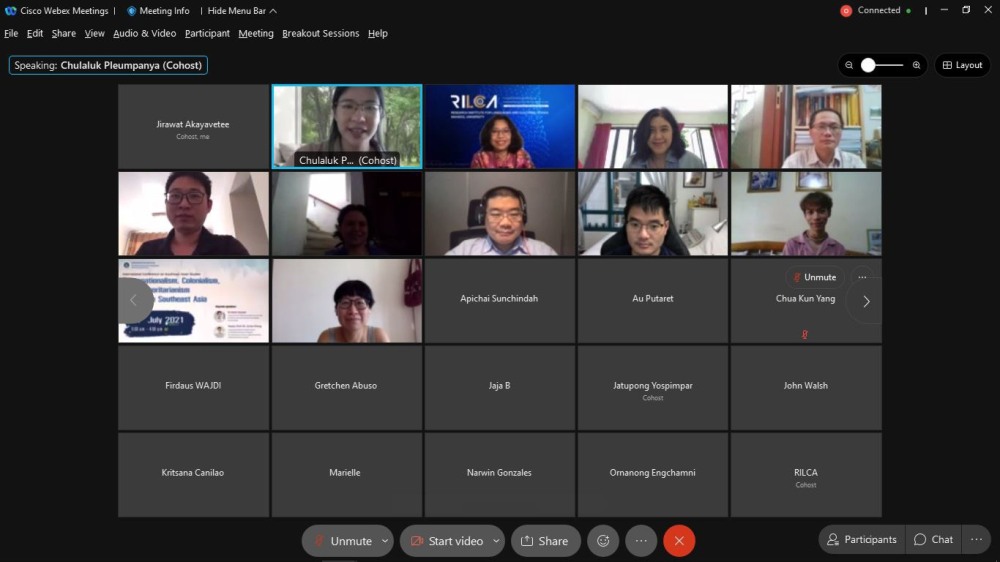Open the Breakout Sessions menu
1000x562 pixels.
[x=320, y=33]
